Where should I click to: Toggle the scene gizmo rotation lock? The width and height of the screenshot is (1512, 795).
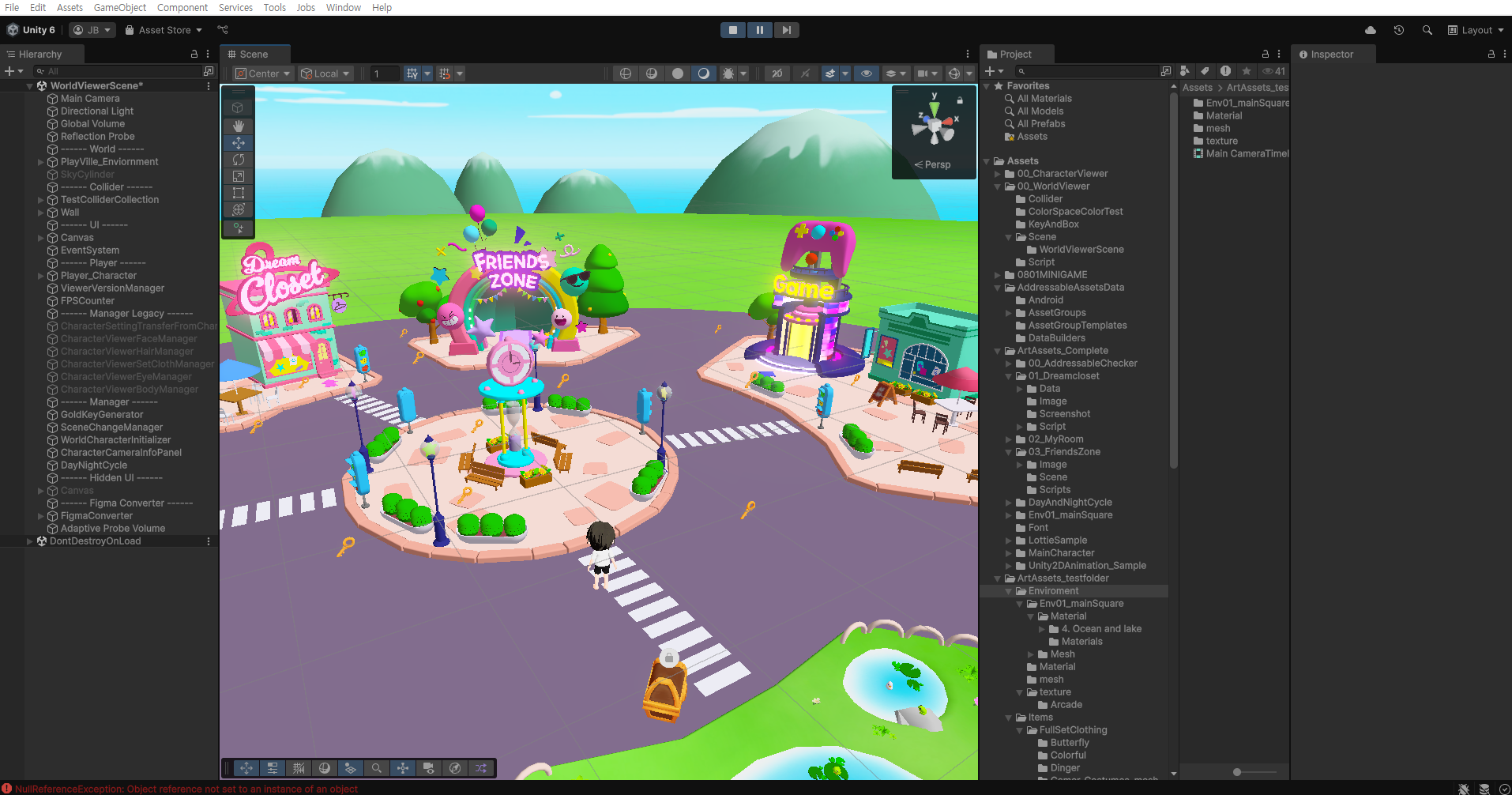click(x=960, y=100)
